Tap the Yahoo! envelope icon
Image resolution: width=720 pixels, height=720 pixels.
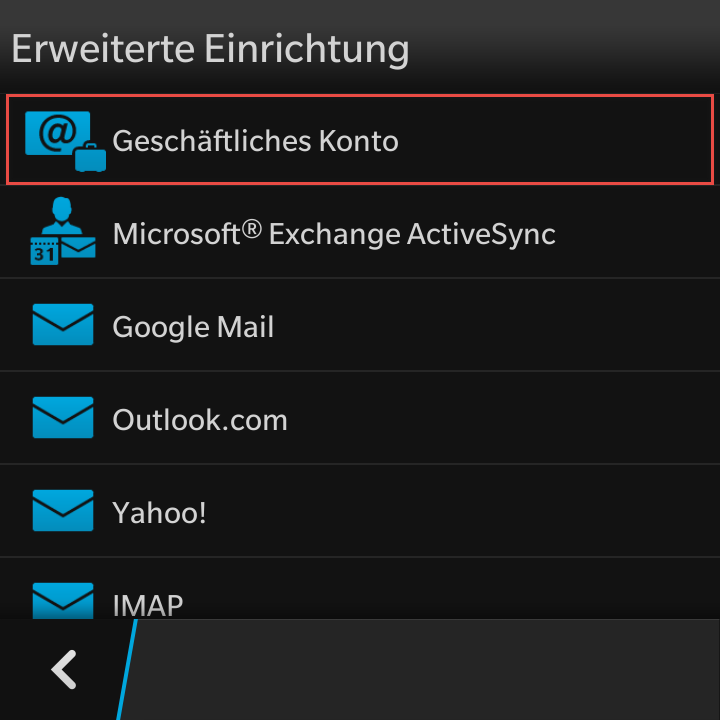63,511
